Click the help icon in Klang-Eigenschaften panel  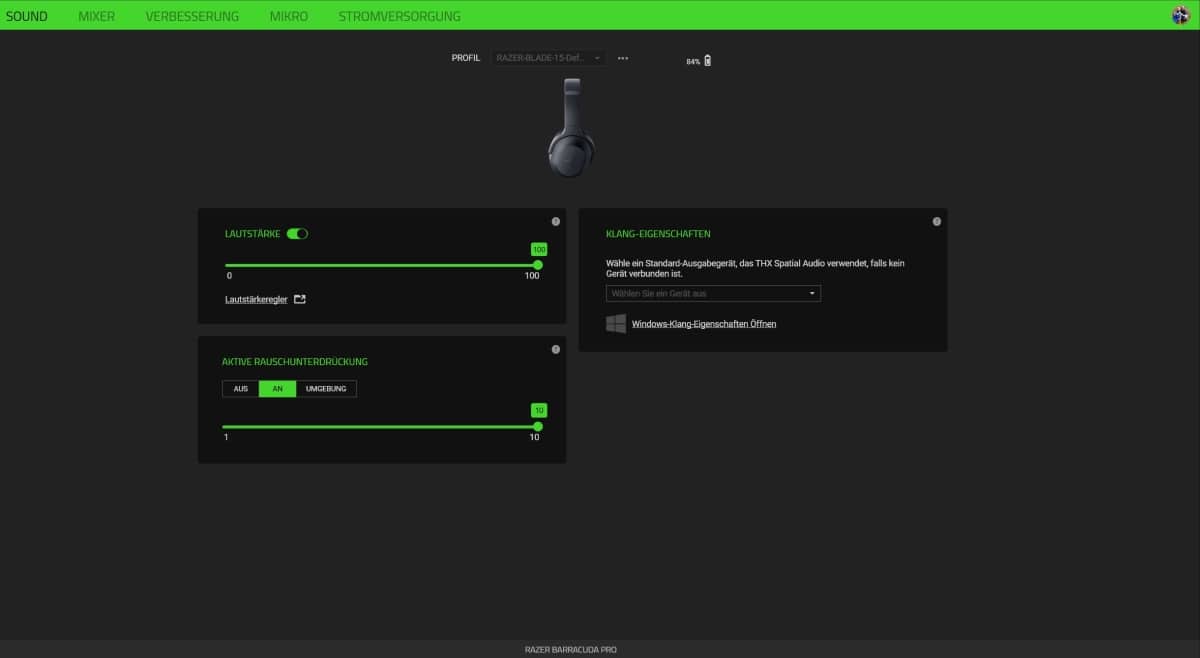[x=937, y=221]
